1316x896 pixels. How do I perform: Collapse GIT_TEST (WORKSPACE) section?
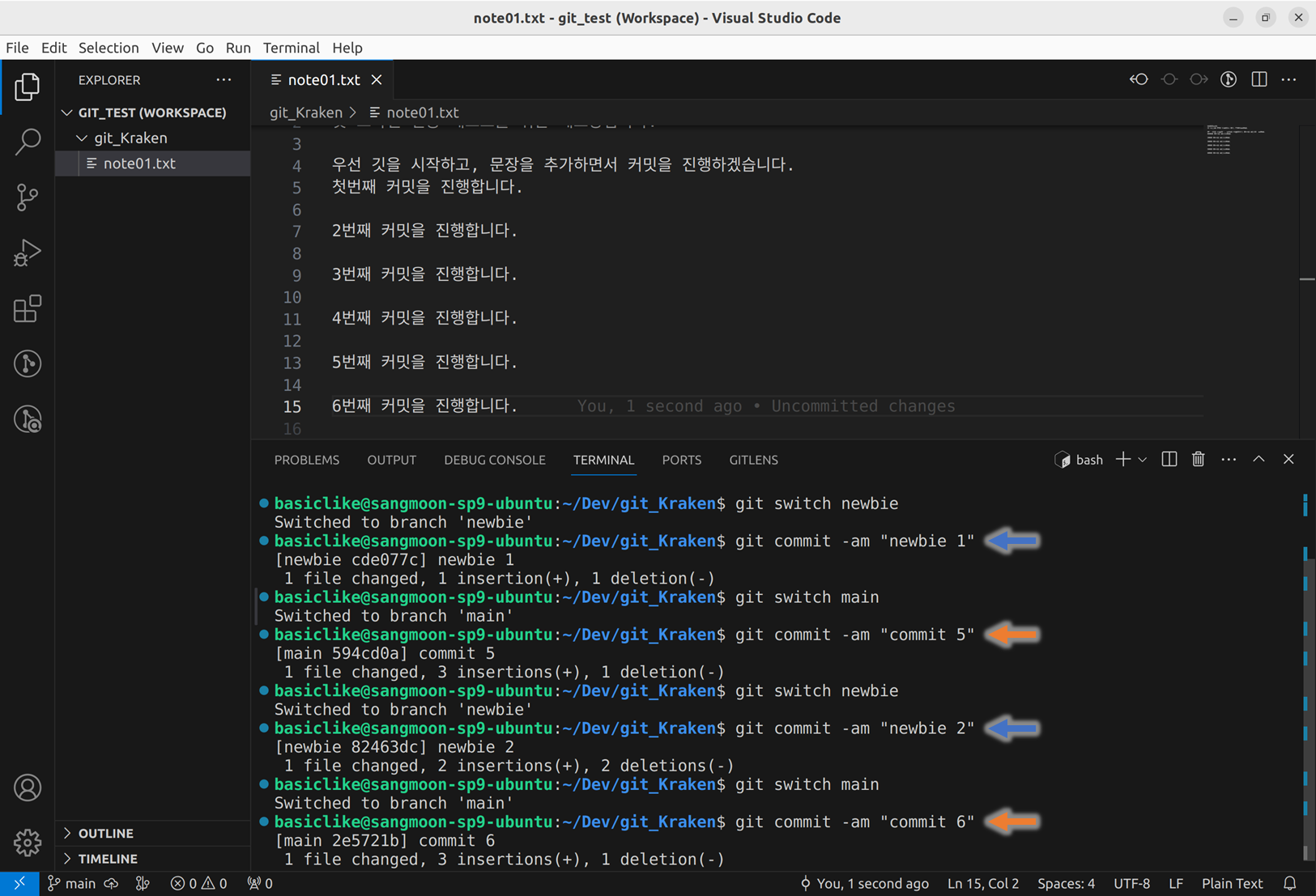(152, 113)
